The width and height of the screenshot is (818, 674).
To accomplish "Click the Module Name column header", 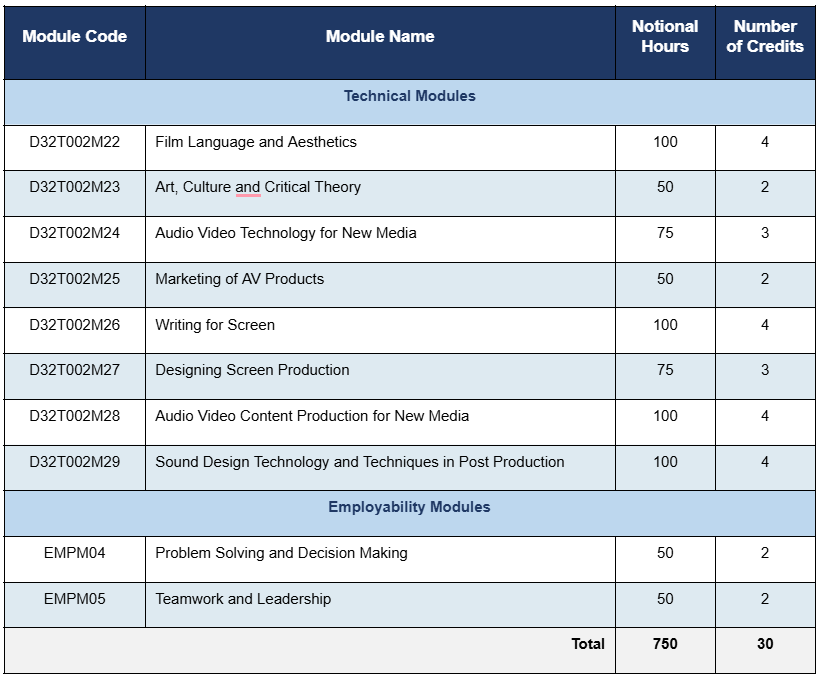I will point(380,37).
